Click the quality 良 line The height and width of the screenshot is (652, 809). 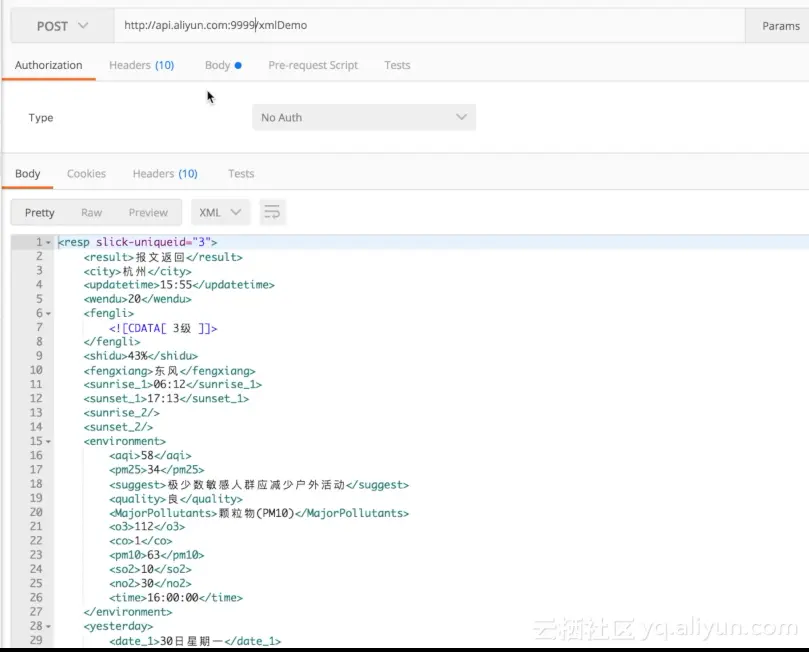pos(175,499)
